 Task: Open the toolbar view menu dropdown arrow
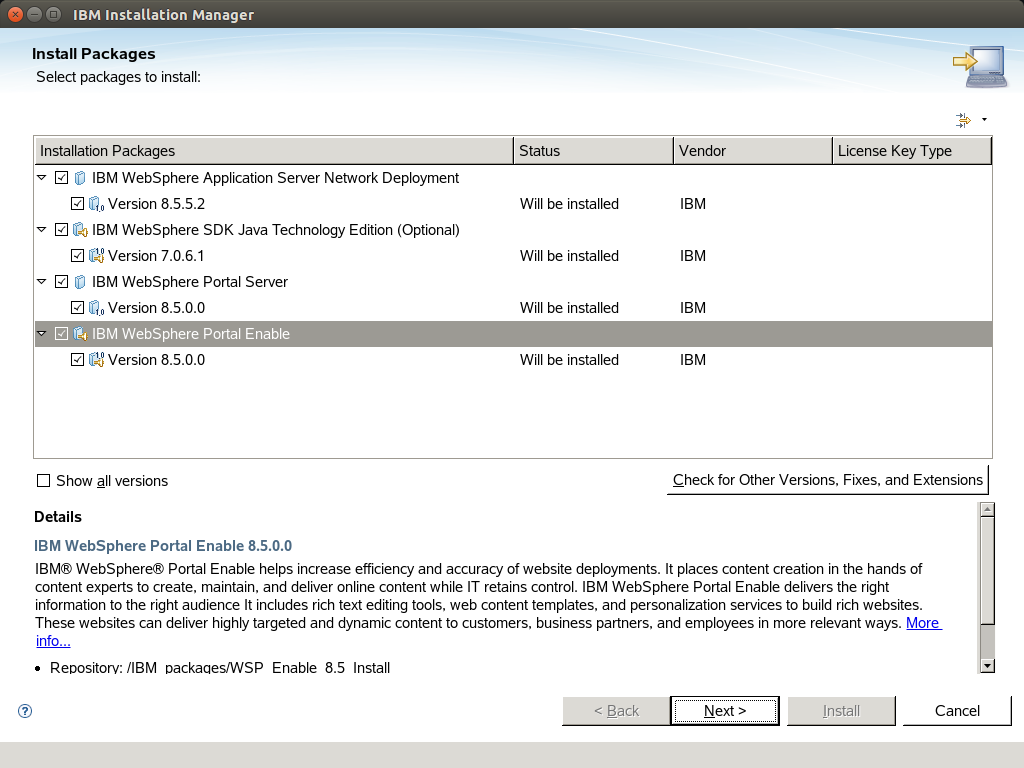(x=984, y=120)
